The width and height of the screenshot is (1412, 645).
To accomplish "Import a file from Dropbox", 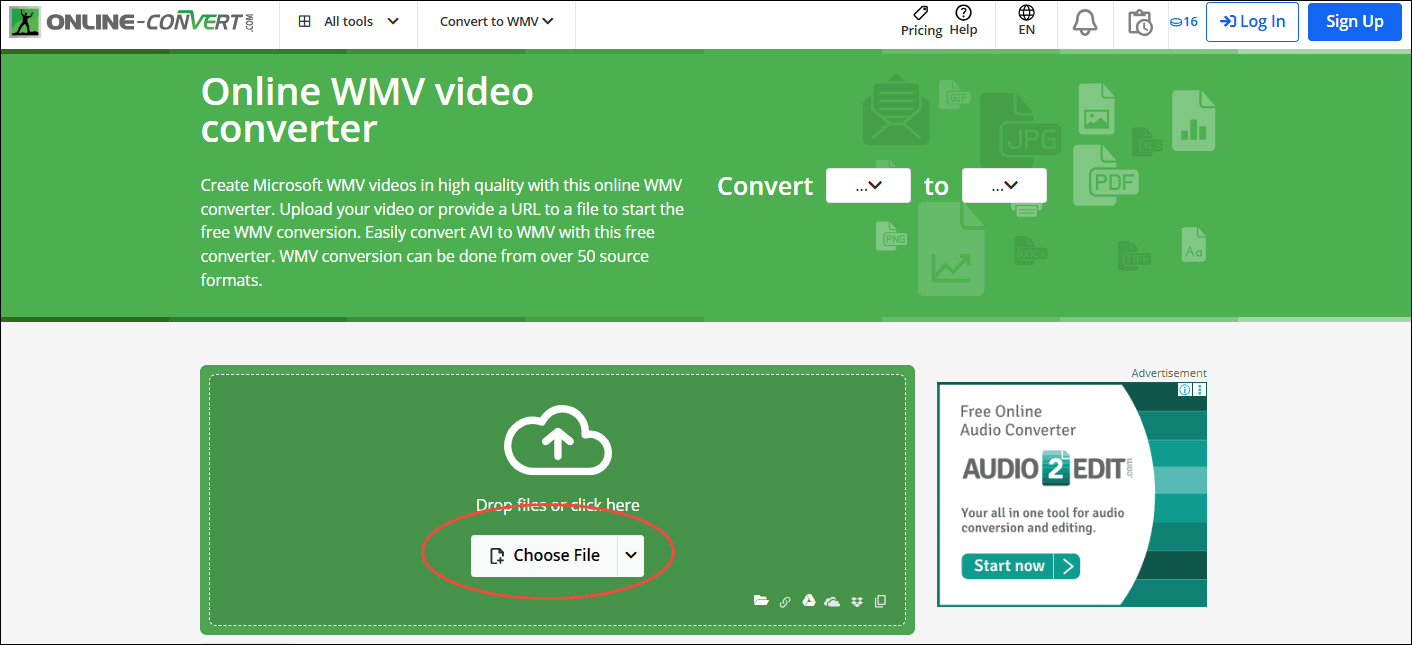I will point(857,600).
